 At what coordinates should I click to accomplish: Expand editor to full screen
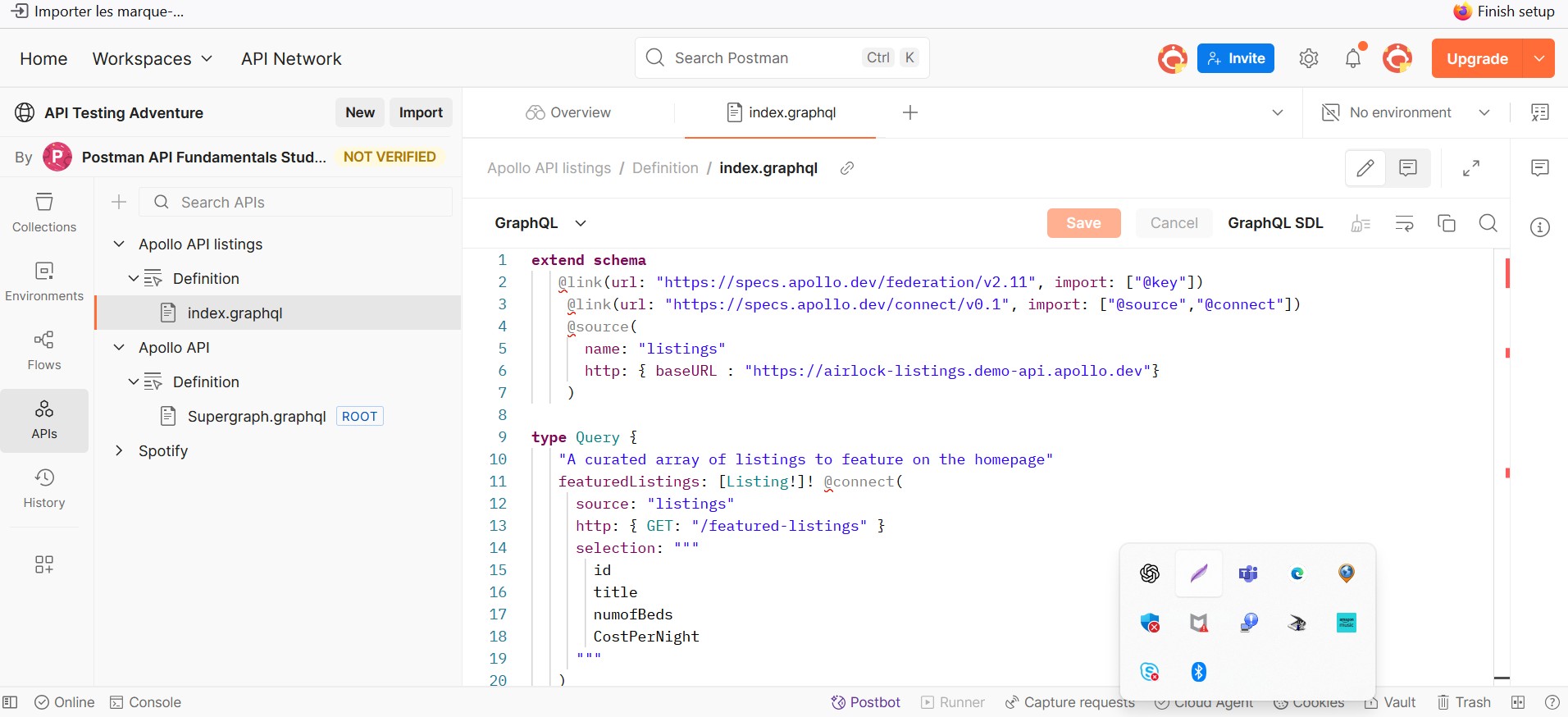coord(1471,168)
